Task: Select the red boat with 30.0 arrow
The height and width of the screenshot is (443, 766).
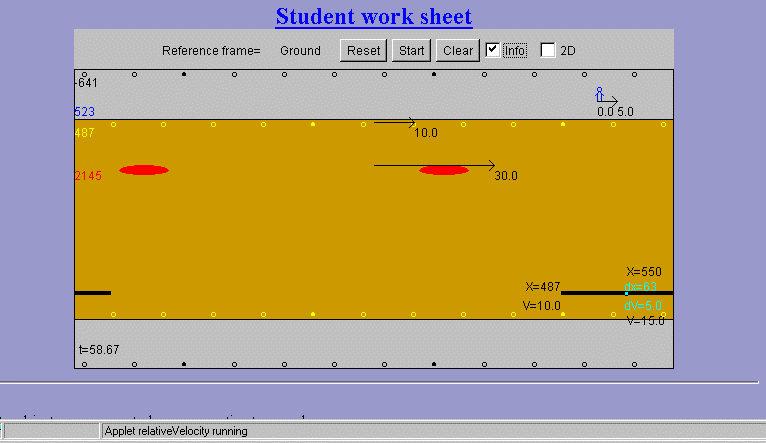Action: [x=444, y=170]
